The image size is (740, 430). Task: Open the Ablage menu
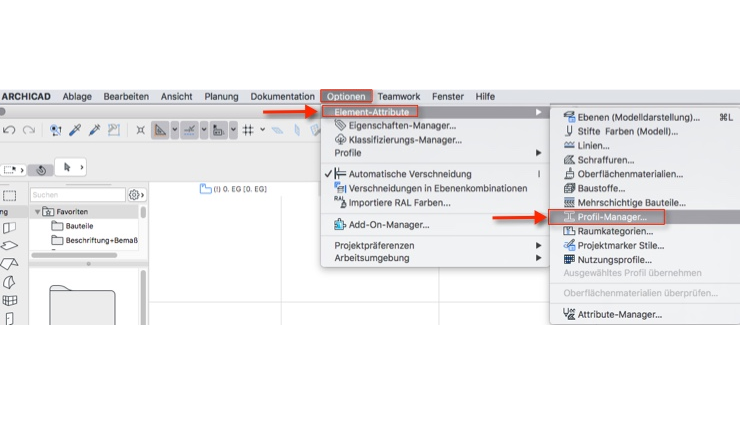pos(77,96)
